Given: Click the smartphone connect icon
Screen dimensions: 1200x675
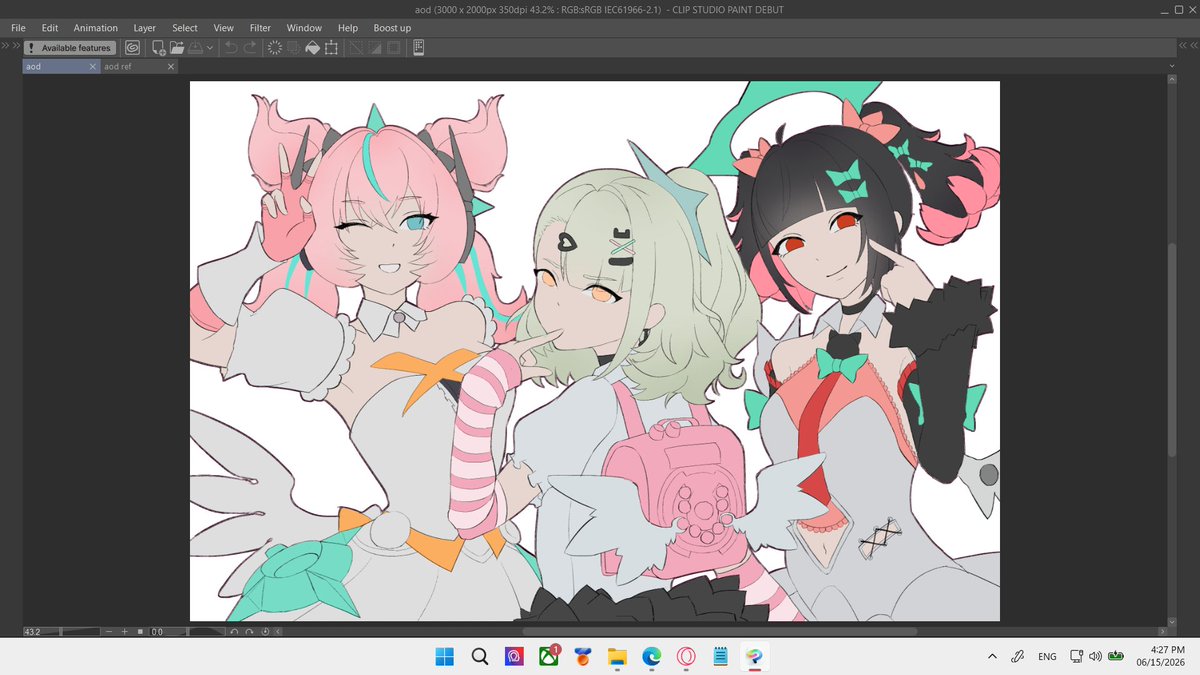Looking at the screenshot, I should pos(418,48).
